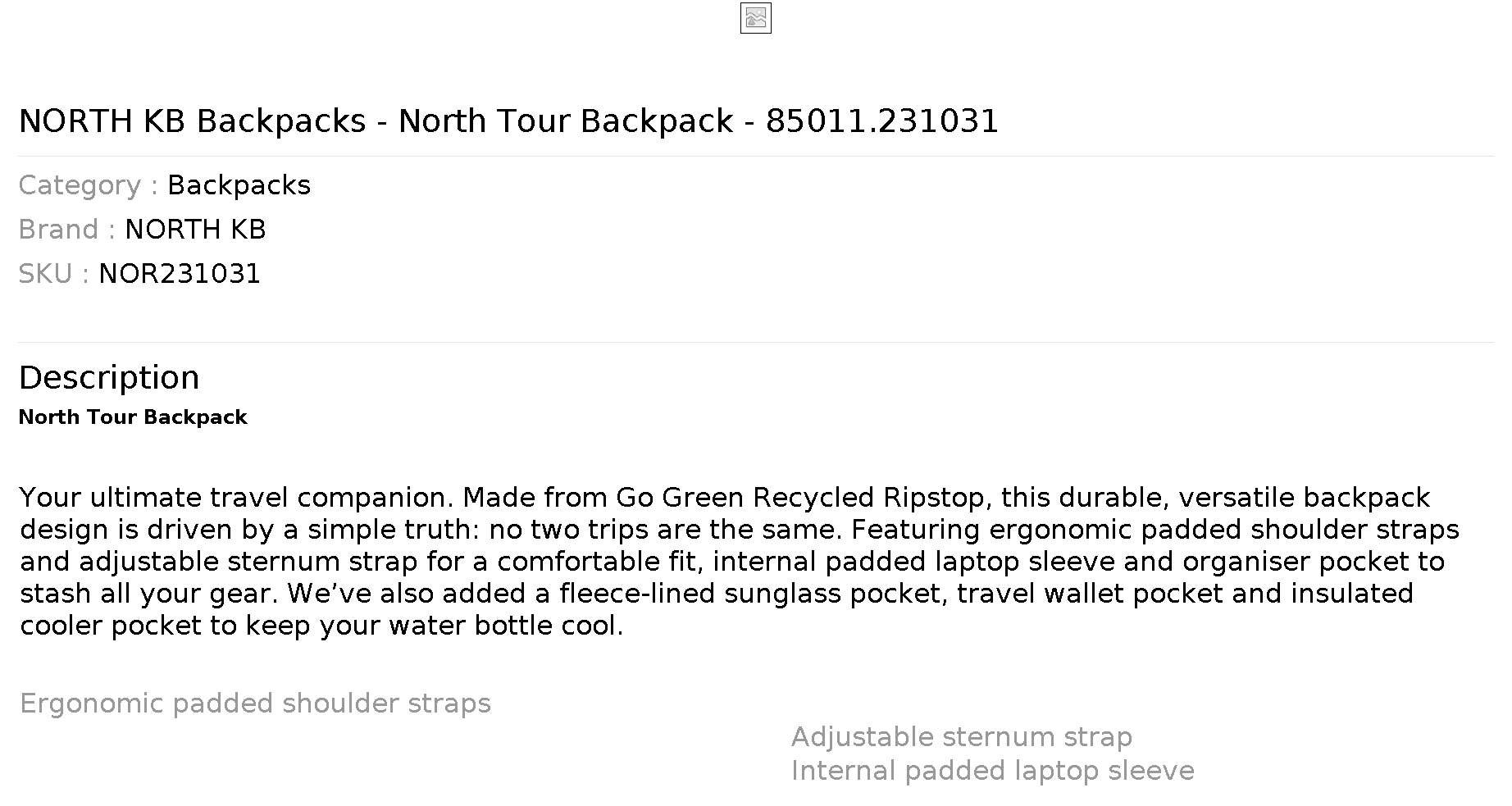Click 'Ergonomic padded shoulder straps' feature item
Screen dimensions: 1512x806
click(x=255, y=704)
